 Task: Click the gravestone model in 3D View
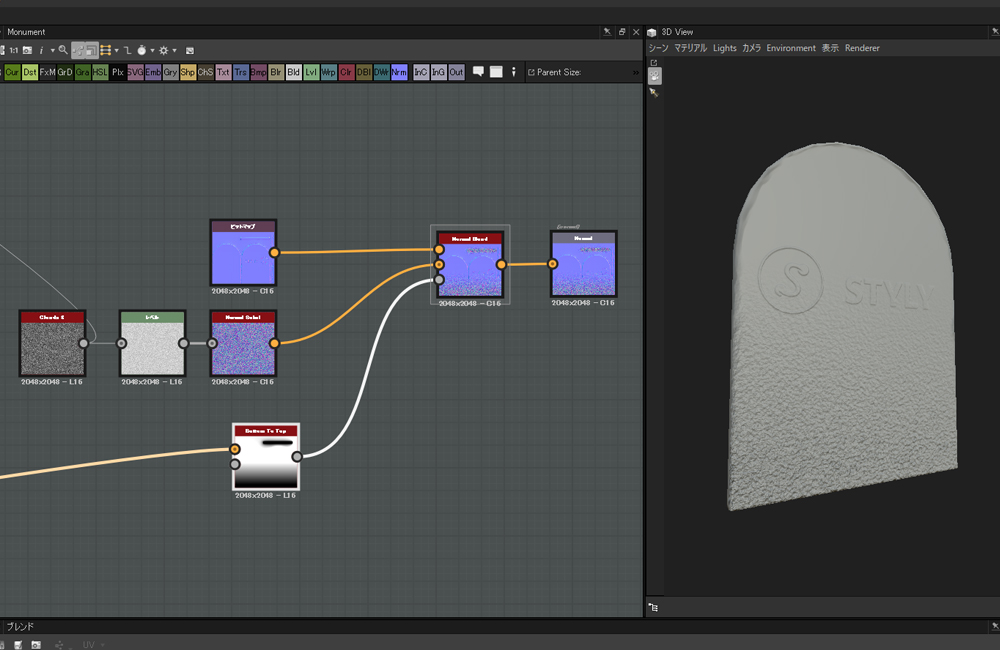[842, 325]
